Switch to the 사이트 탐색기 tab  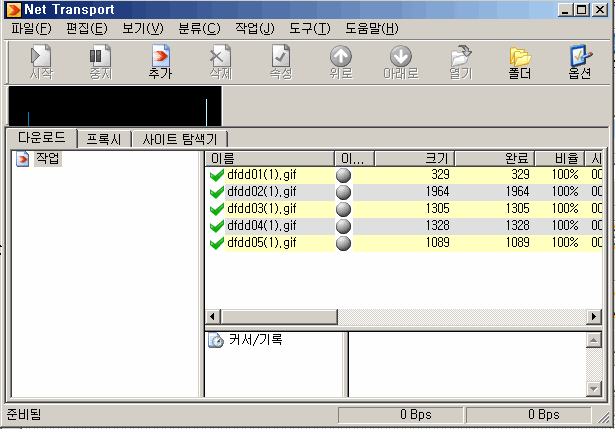coord(179,139)
